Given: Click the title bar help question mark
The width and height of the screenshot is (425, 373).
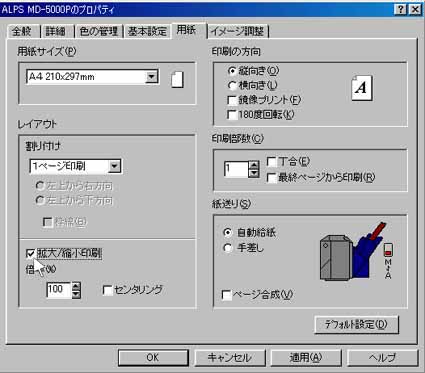Looking at the screenshot, I should click(x=401, y=9).
